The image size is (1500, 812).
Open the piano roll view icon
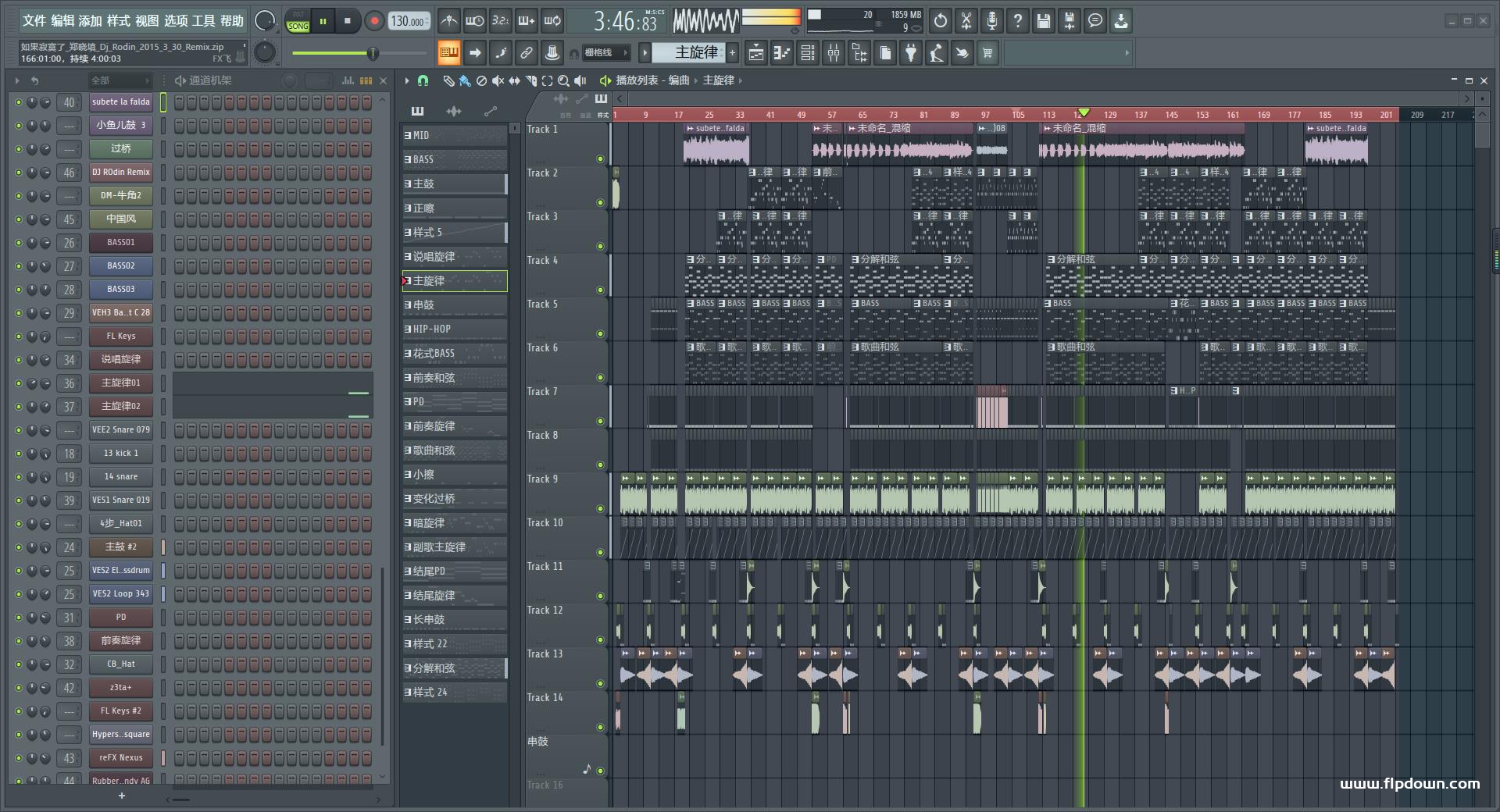[x=782, y=53]
